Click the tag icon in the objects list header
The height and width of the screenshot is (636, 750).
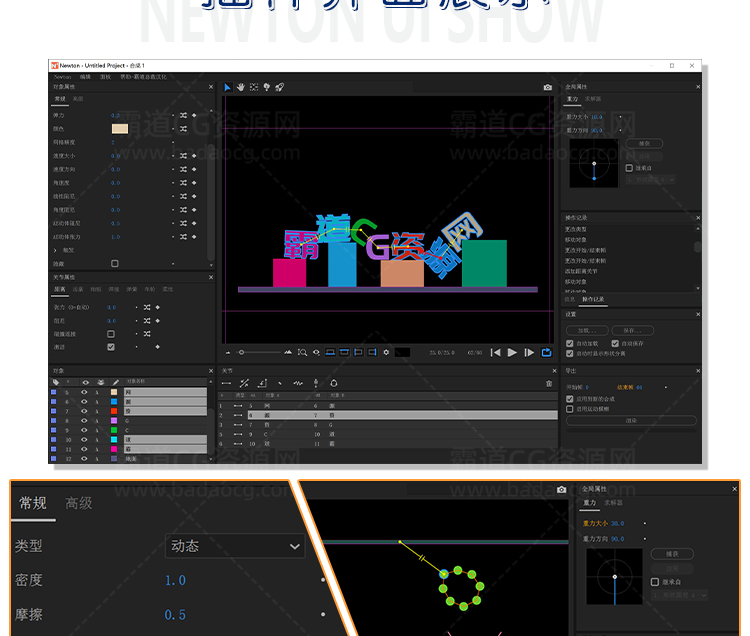click(56, 382)
